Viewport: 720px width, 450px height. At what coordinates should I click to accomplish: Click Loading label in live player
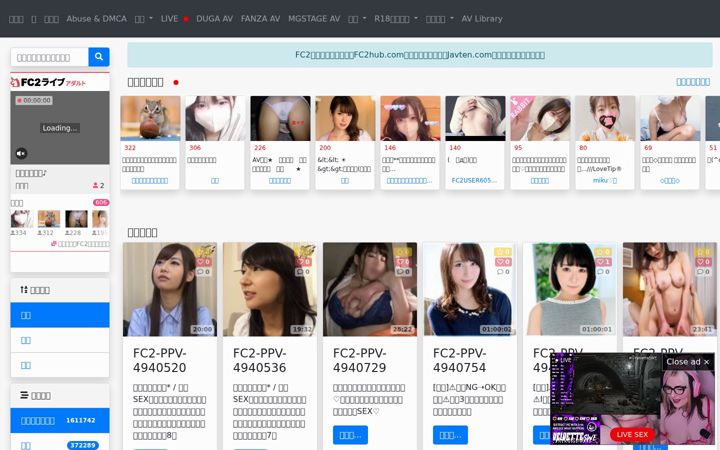pyautogui.click(x=60, y=128)
